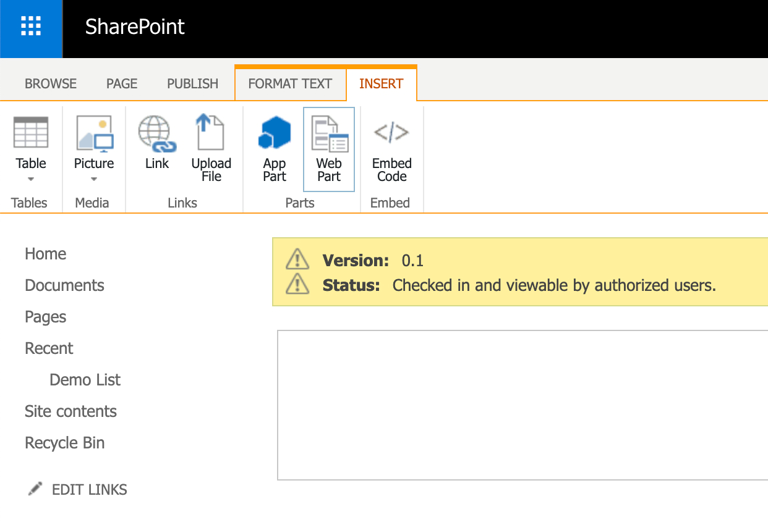The height and width of the screenshot is (525, 768).
Task: Click the 'Checked in and viewable' status text
Action: 554,285
